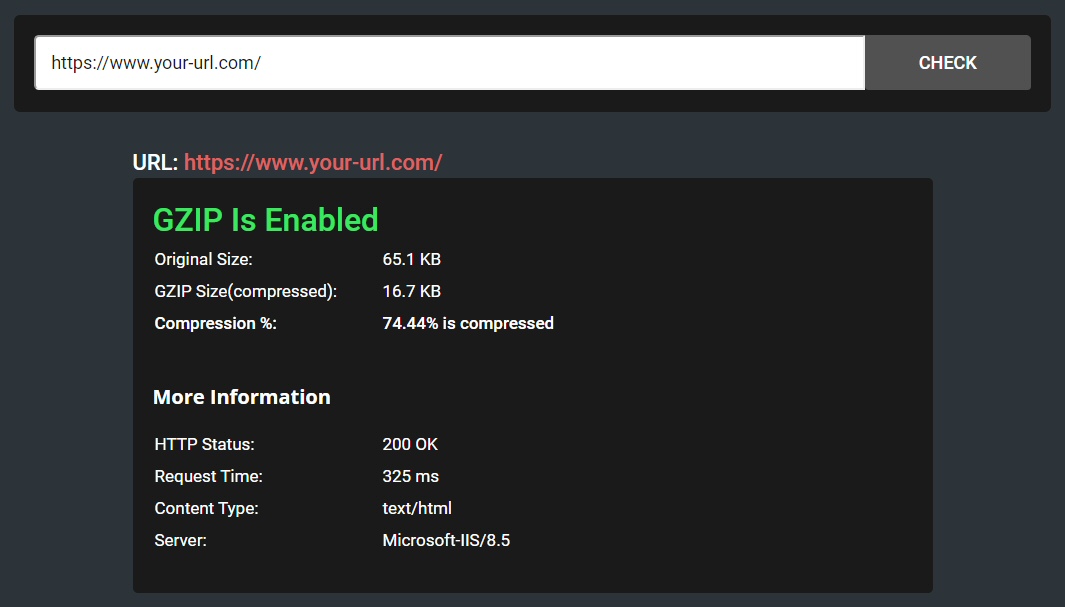Click the URL input field
This screenshot has height=607, width=1065.
click(449, 63)
